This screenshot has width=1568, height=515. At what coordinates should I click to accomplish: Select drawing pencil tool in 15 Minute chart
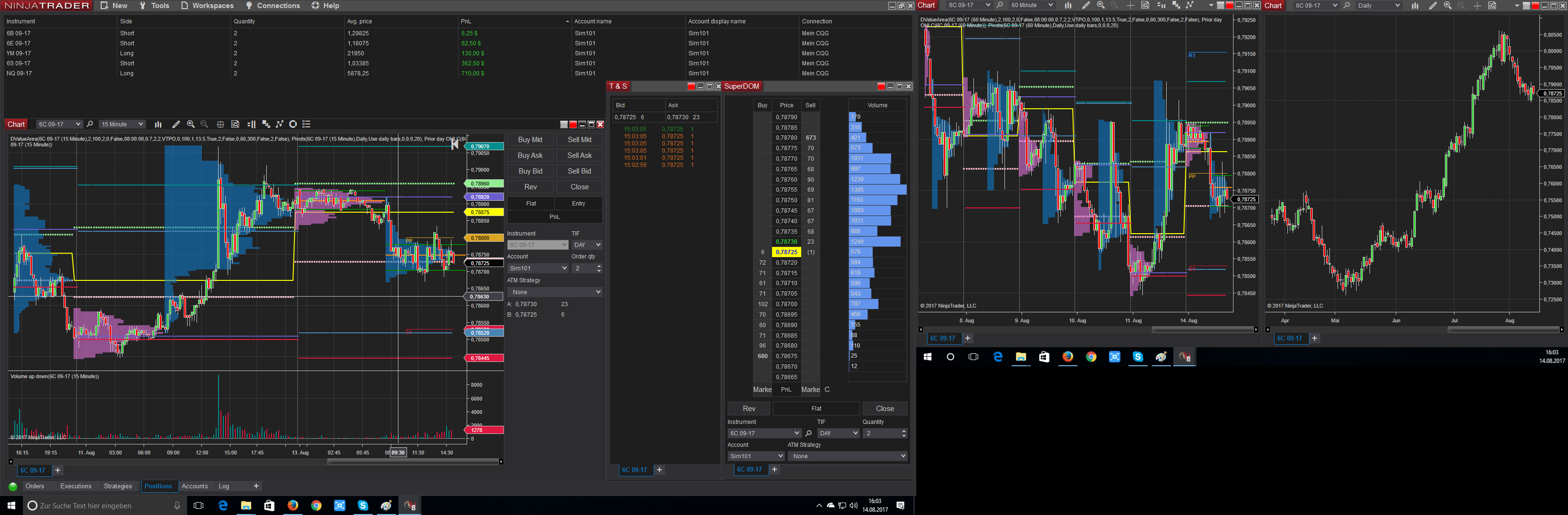click(176, 124)
